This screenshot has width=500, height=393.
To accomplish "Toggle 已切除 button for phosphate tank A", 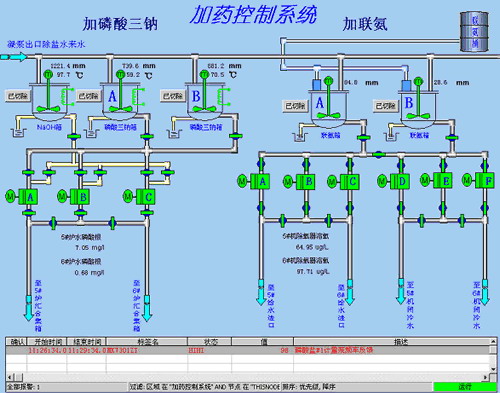I will pos(88,96).
